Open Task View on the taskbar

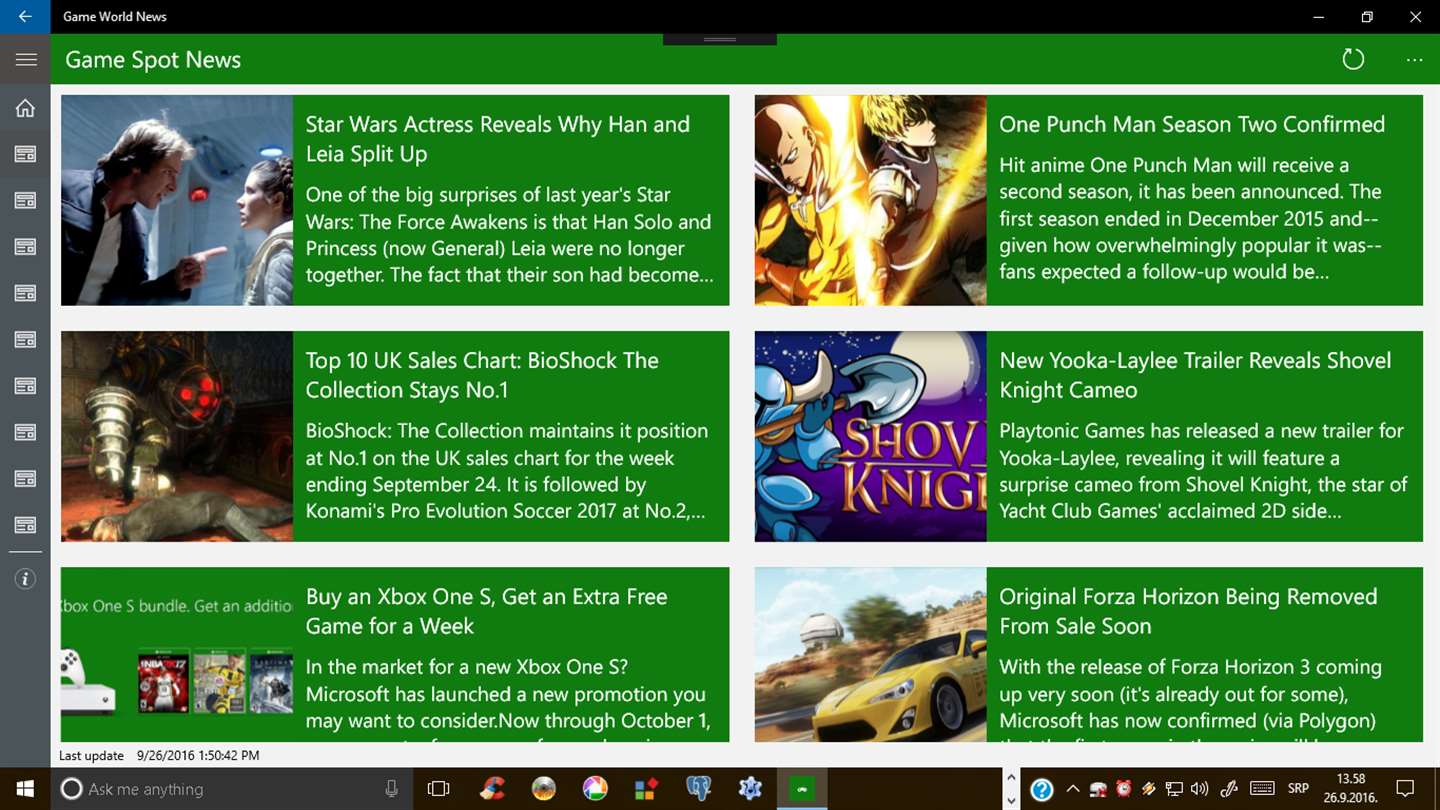point(438,789)
